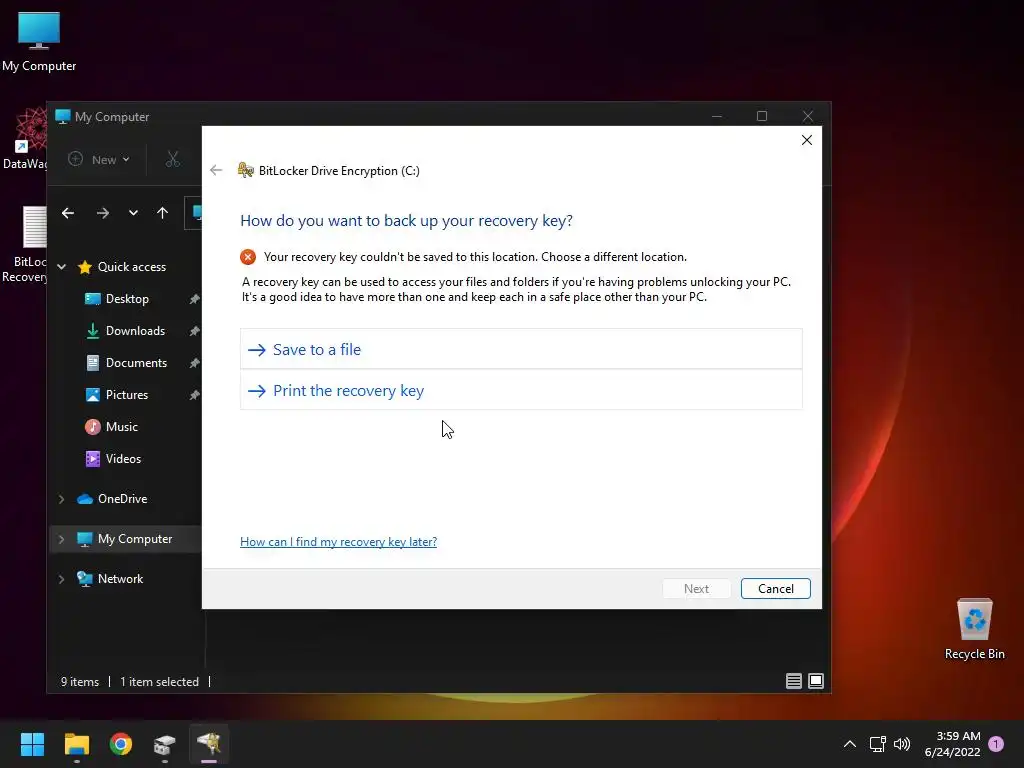Click '9 items' in status bar
Image resolution: width=1024 pixels, height=768 pixels.
click(80, 682)
